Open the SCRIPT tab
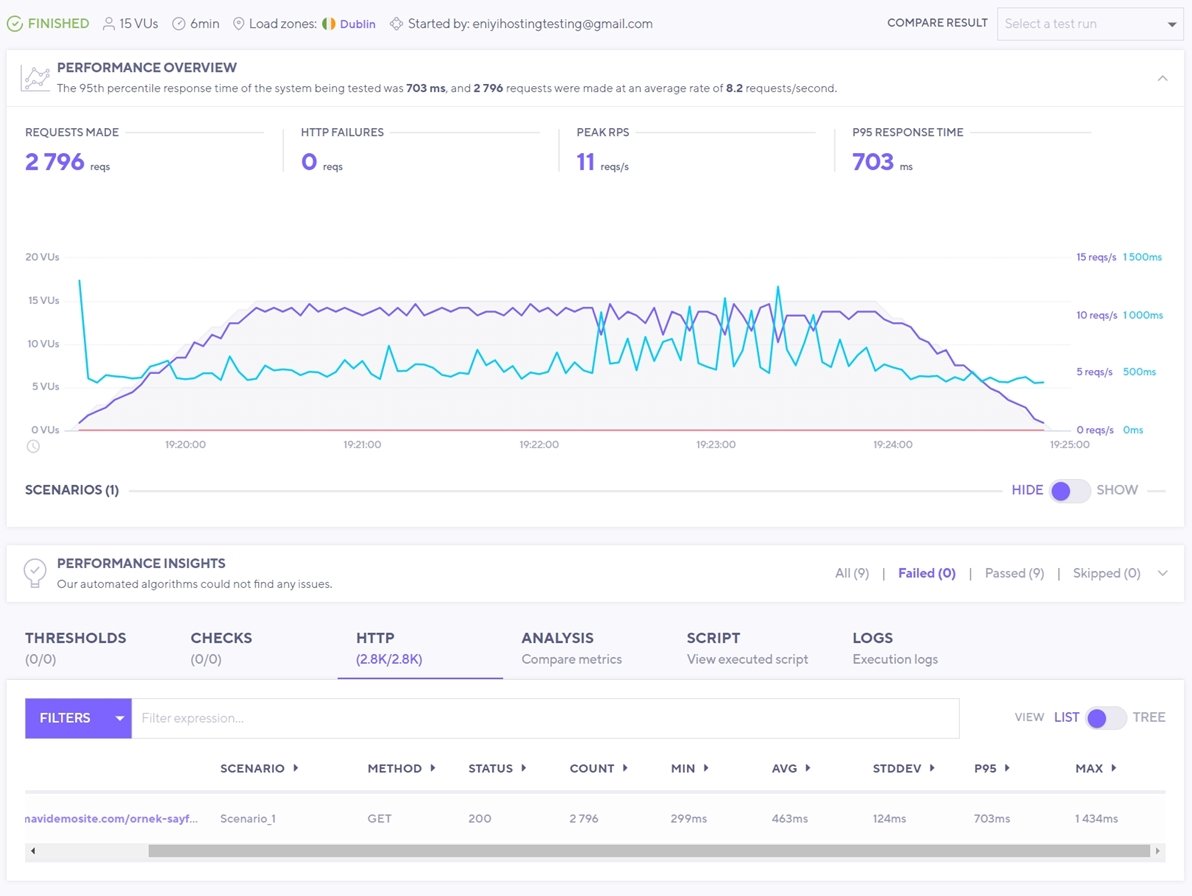This screenshot has height=896, width=1192. click(x=747, y=647)
